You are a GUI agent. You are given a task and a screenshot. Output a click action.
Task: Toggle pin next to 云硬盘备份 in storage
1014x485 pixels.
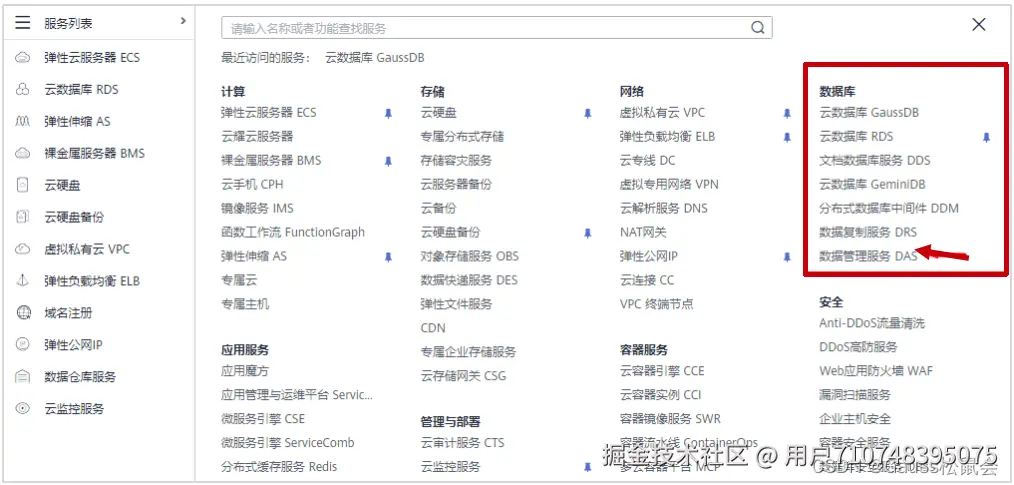587,233
